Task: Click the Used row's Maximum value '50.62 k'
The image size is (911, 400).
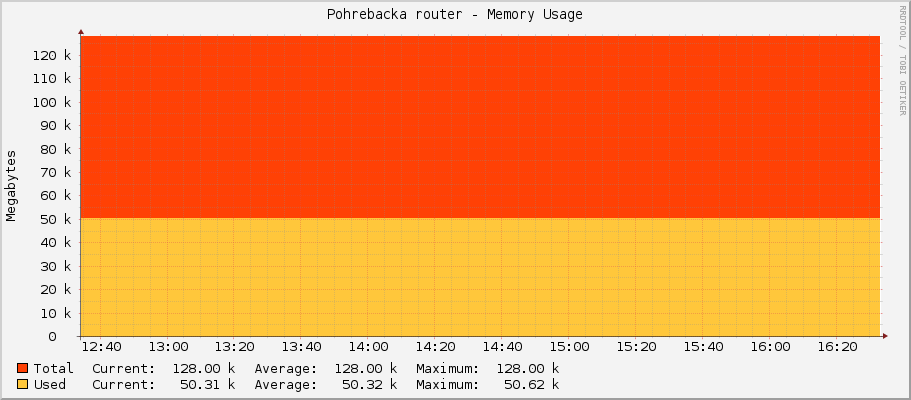Action: point(532,384)
